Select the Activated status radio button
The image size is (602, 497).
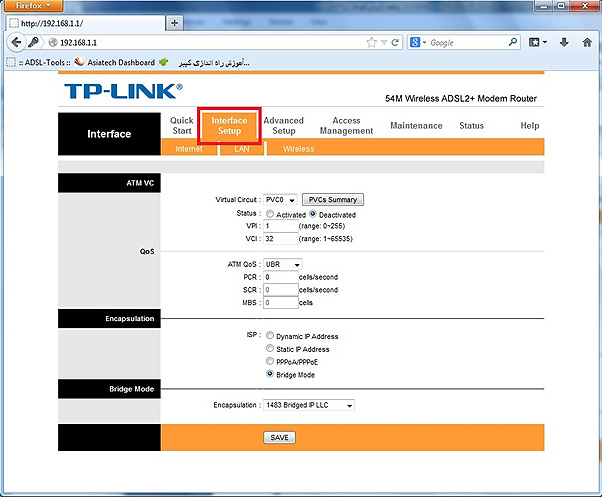pyautogui.click(x=270, y=214)
